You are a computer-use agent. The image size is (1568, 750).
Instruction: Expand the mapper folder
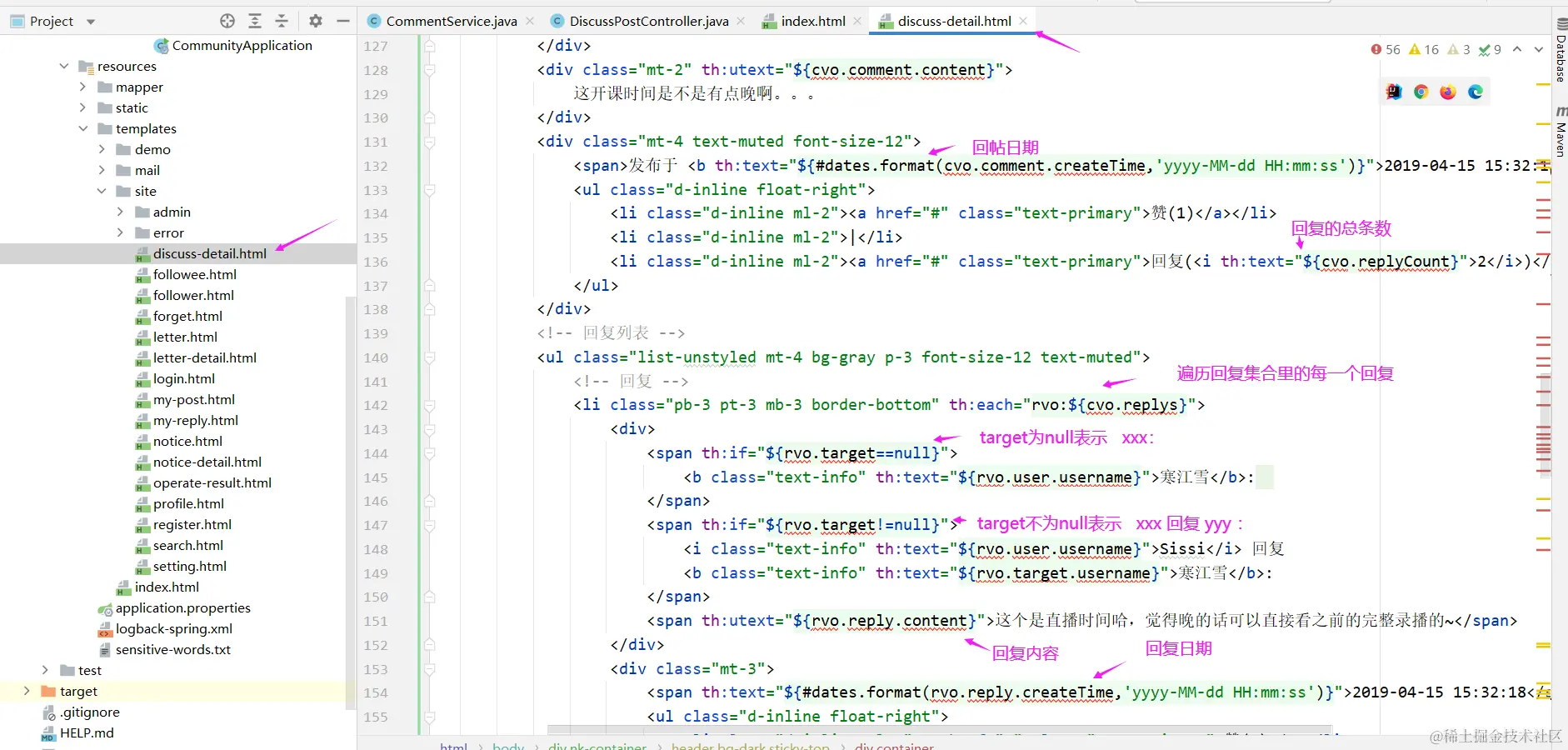point(82,87)
